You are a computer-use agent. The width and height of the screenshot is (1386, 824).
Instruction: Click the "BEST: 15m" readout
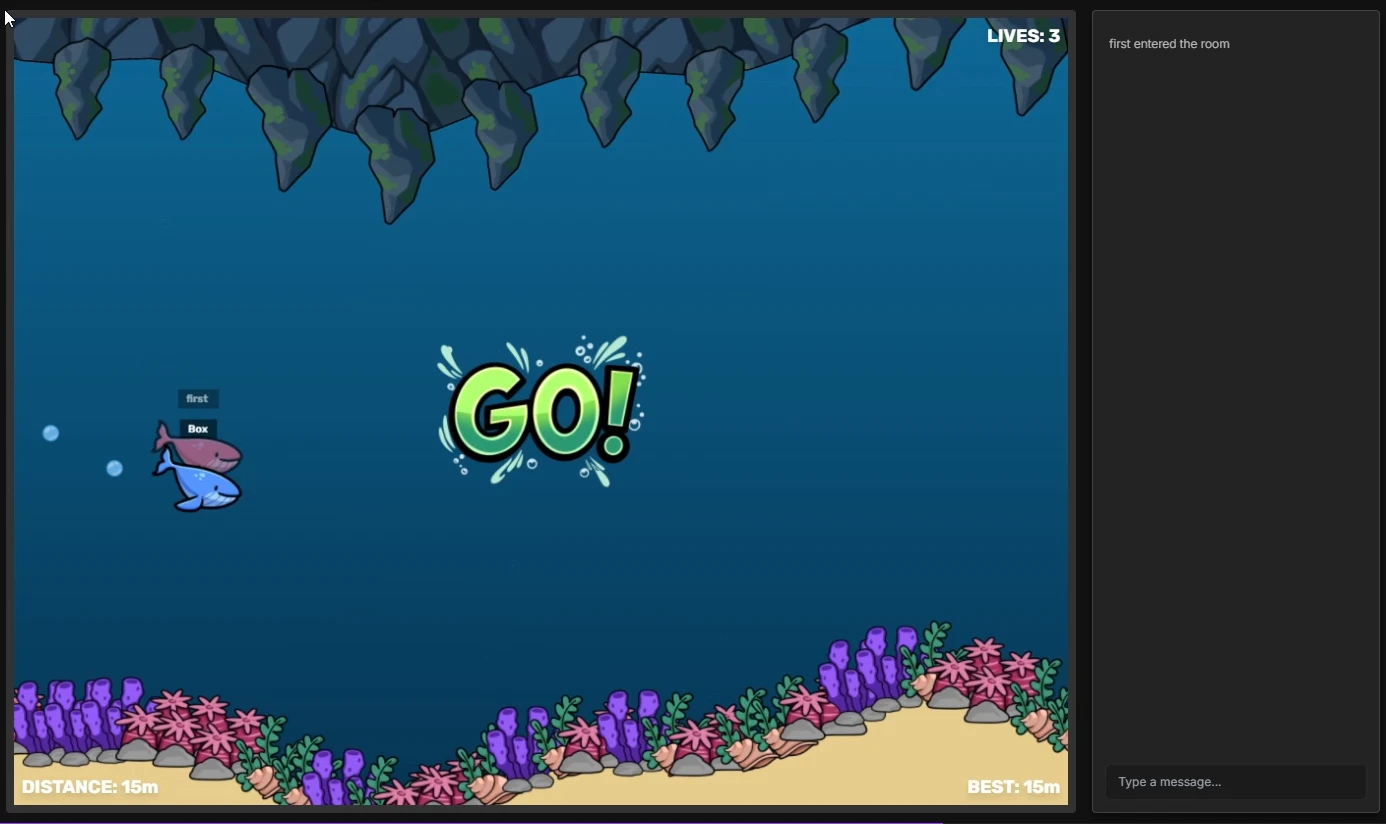(x=1013, y=787)
